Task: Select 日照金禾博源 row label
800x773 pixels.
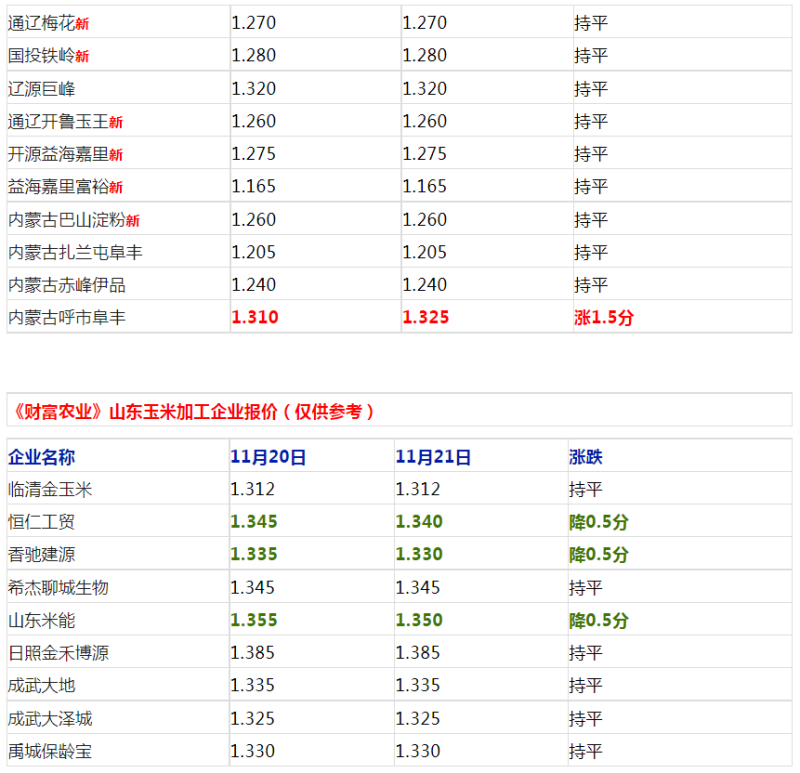Action: (x=58, y=654)
